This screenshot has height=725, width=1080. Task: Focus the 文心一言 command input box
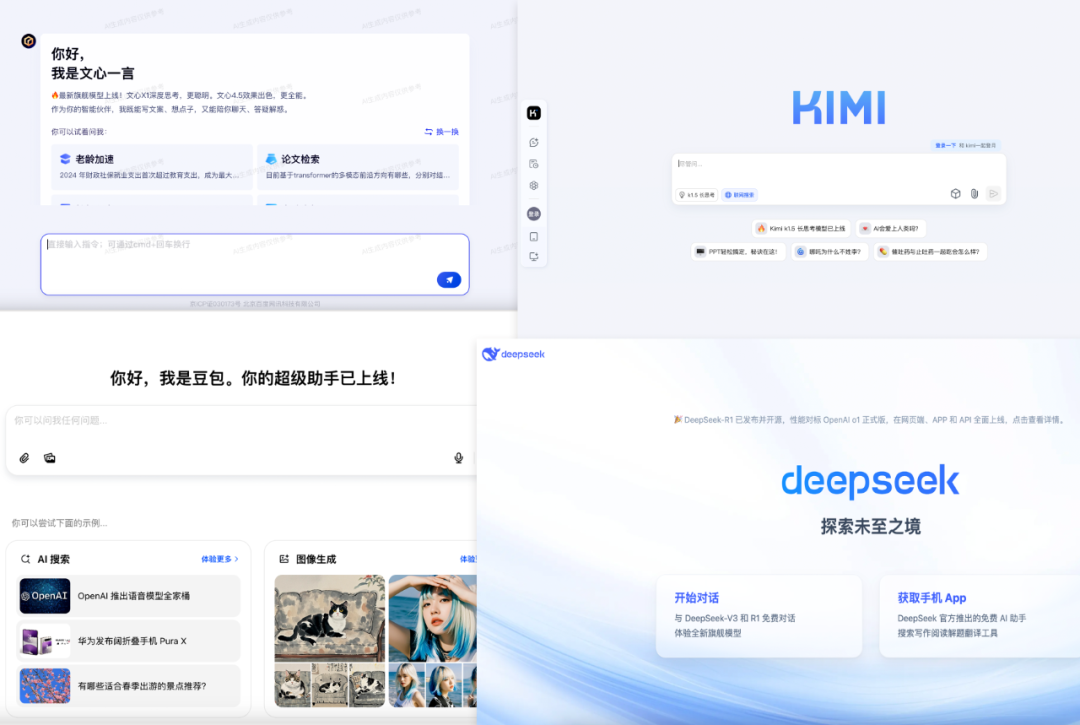(255, 264)
